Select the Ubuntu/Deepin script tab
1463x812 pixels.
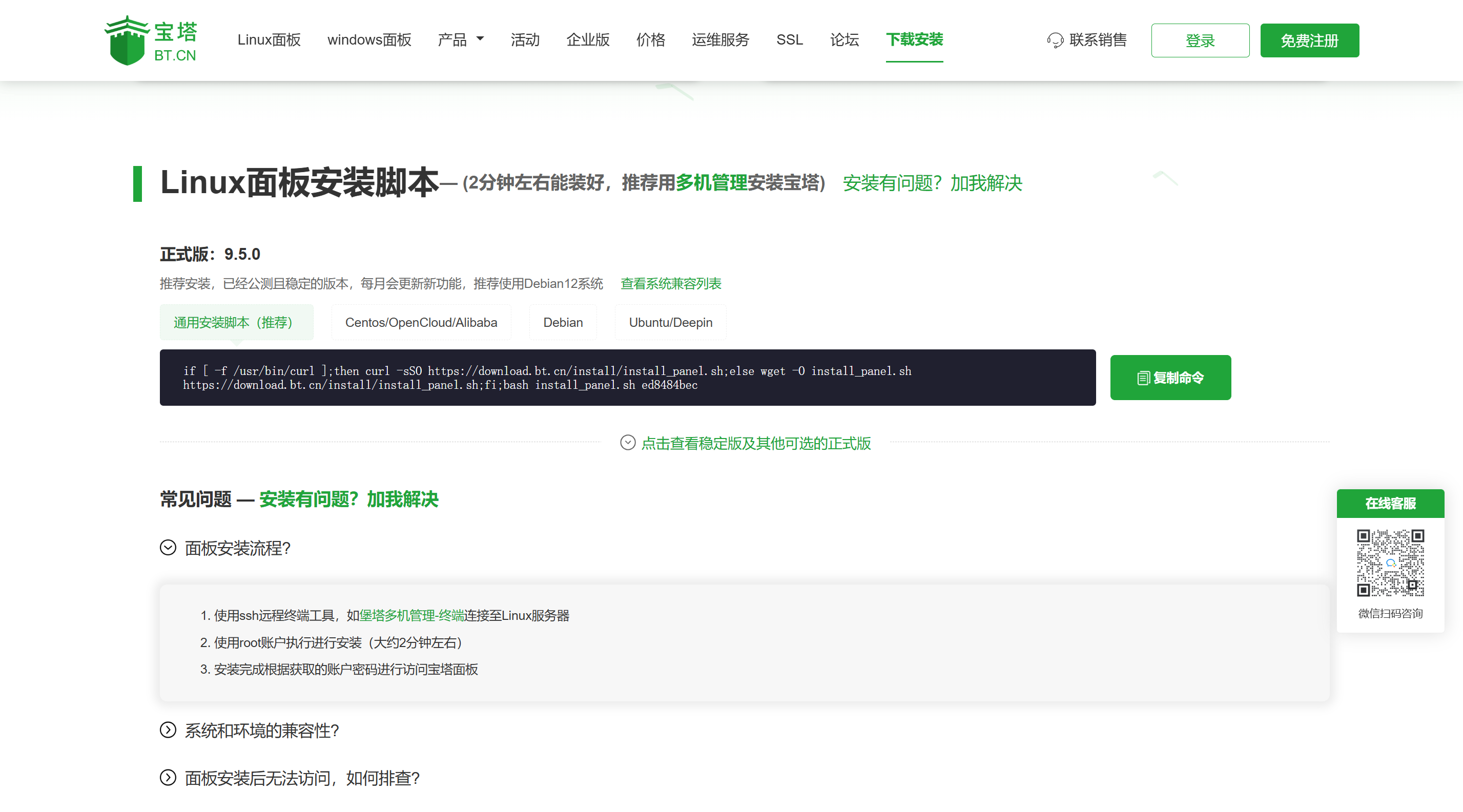(670, 323)
